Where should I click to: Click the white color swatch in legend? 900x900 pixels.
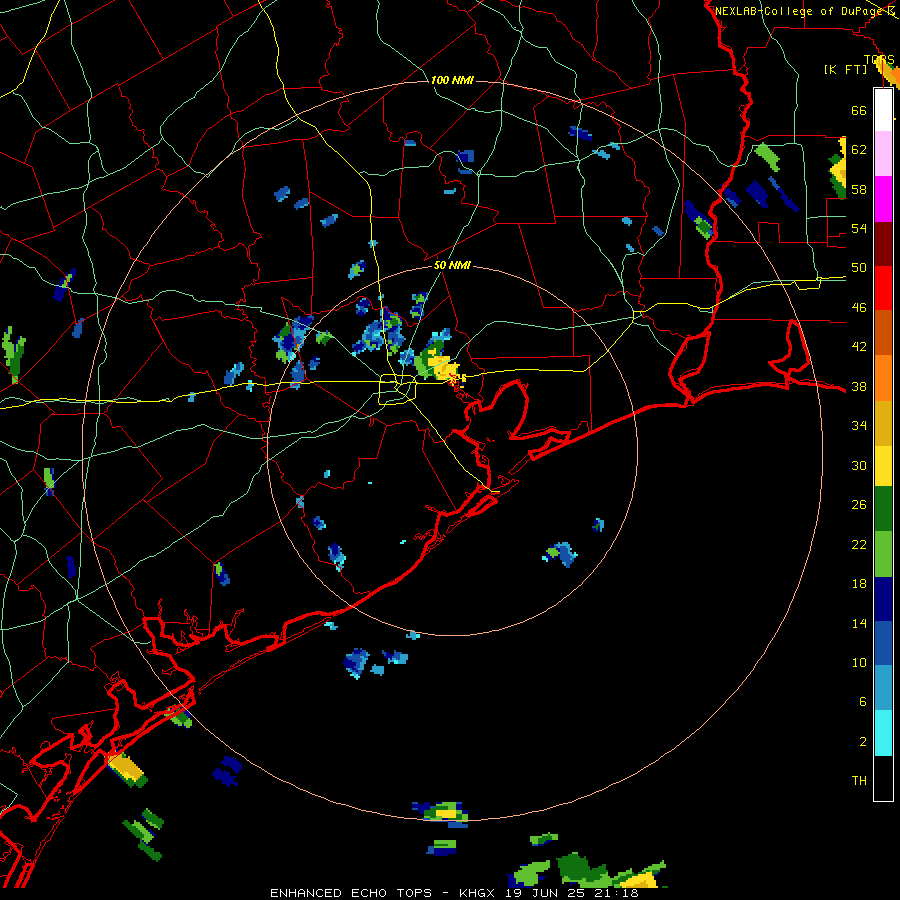click(x=883, y=110)
